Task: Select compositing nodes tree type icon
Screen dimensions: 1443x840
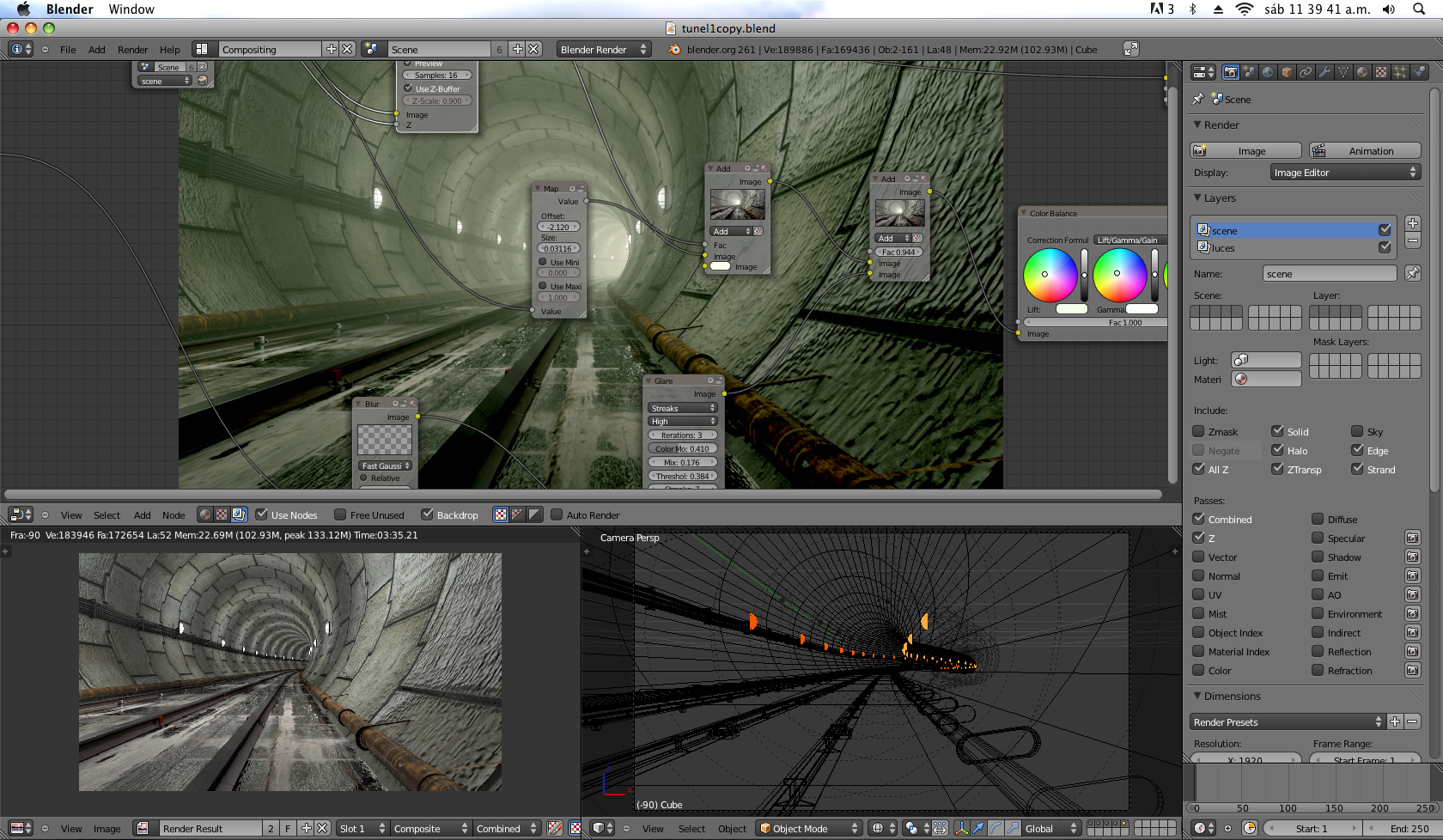Action: pos(239,514)
